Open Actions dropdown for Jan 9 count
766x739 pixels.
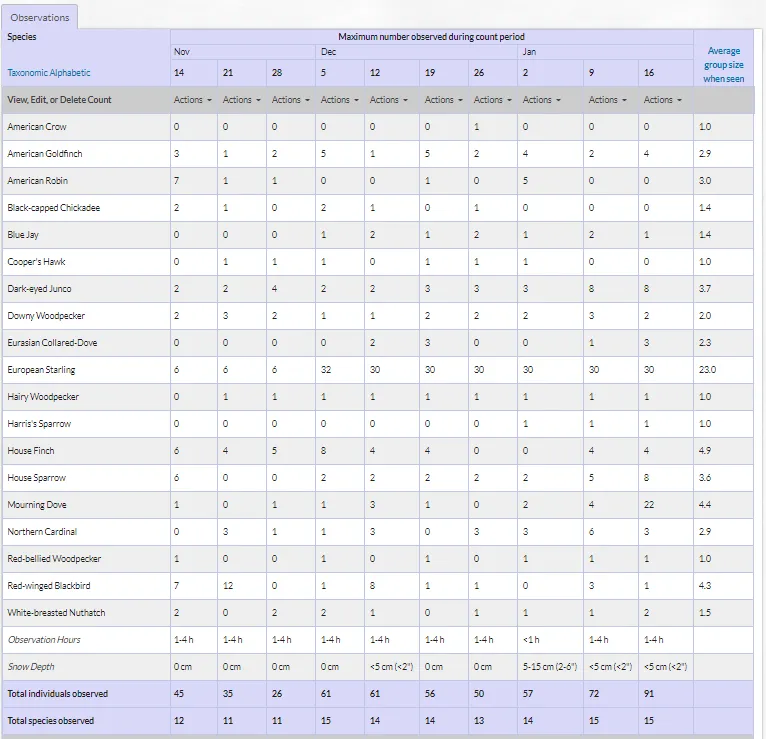pos(607,100)
